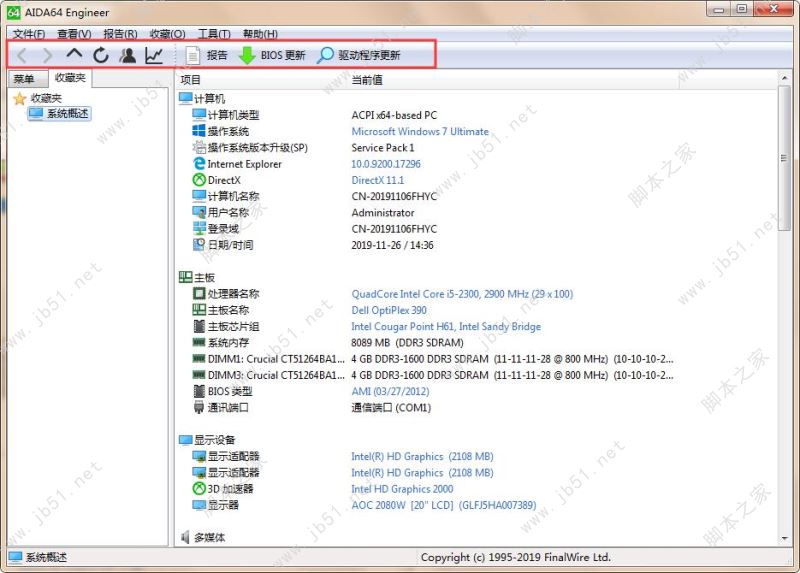Viewport: 800px width, 573px height.
Task: Click the 驱动程序更新 magnifier icon
Action: tap(325, 55)
